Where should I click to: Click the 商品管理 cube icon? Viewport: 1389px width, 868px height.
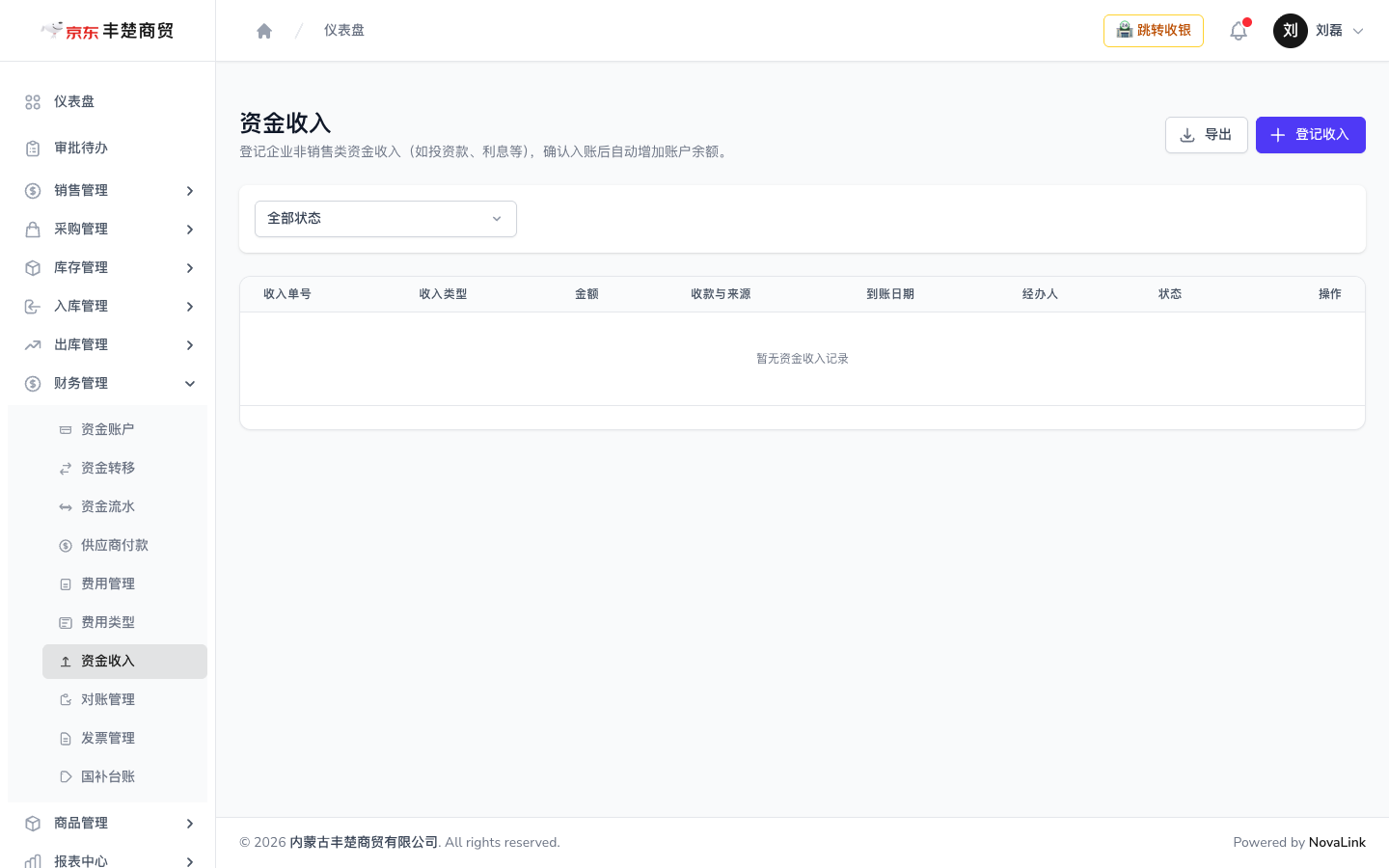(x=33, y=824)
